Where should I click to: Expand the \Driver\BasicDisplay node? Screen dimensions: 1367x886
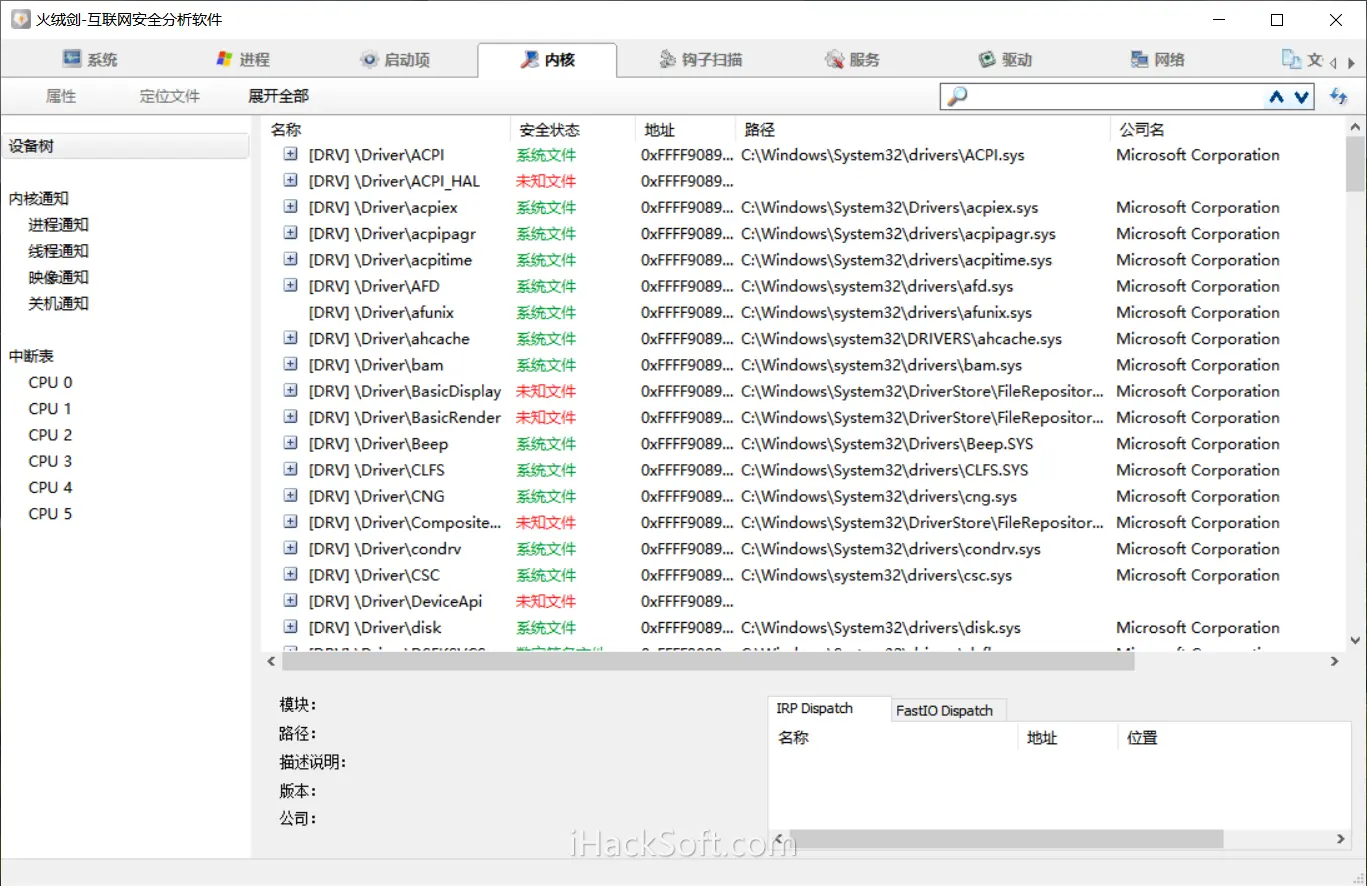tap(290, 390)
